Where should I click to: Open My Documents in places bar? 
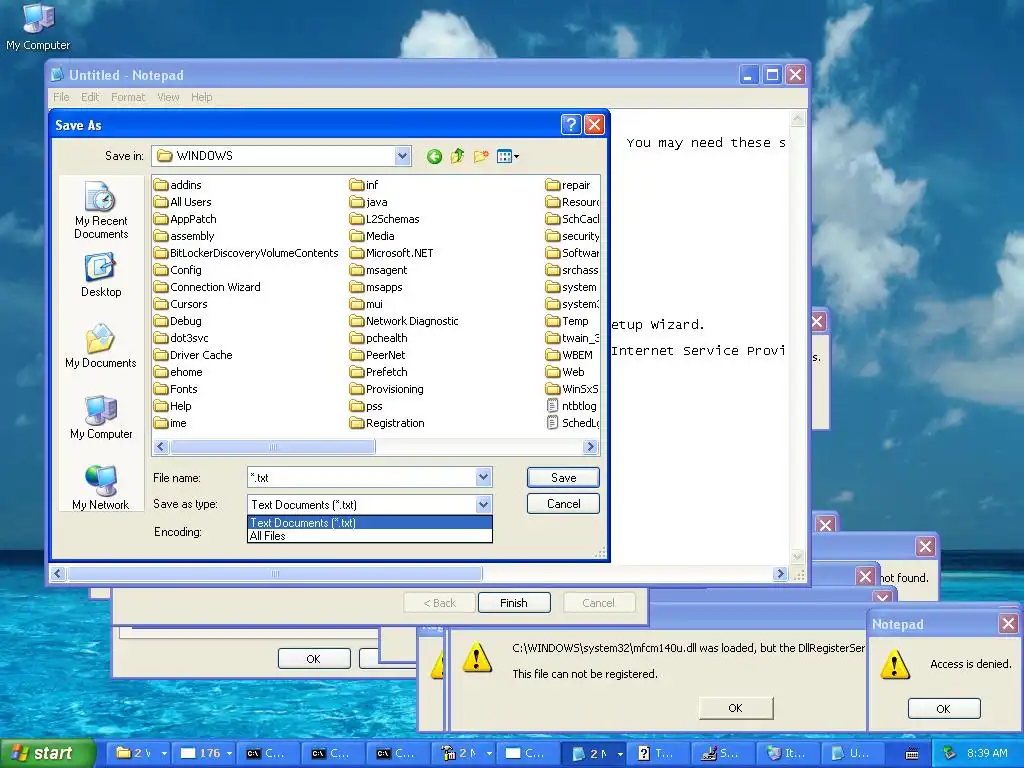point(101,346)
